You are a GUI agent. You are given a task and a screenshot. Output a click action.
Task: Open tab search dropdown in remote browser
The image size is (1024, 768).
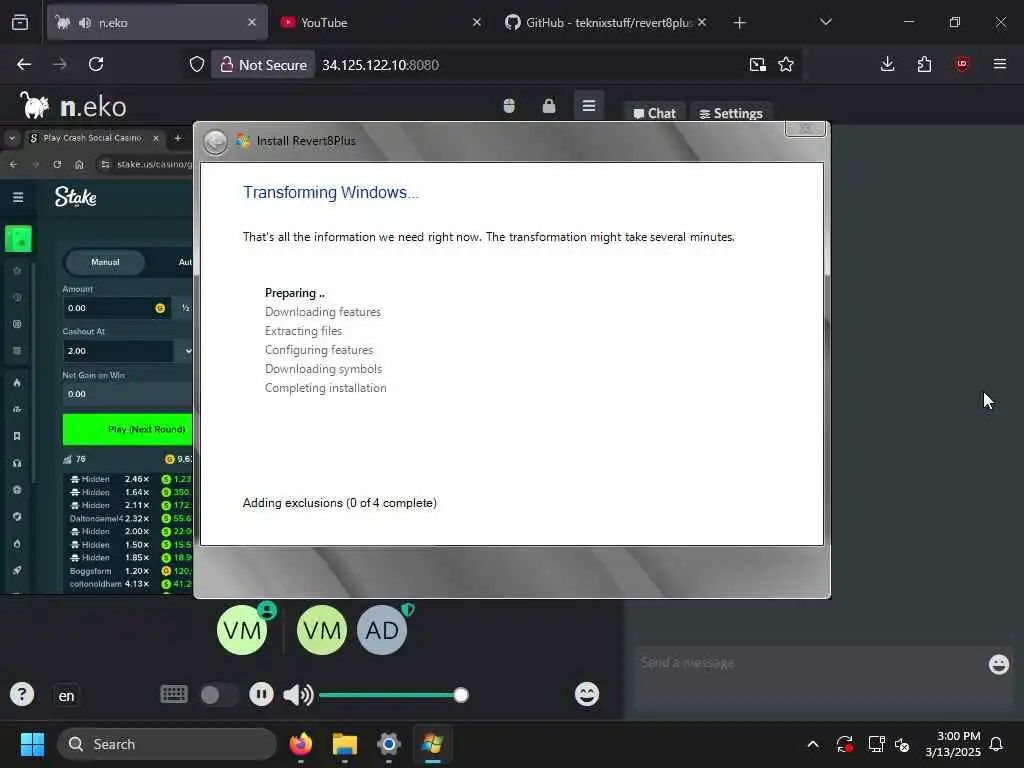[x=12, y=138]
